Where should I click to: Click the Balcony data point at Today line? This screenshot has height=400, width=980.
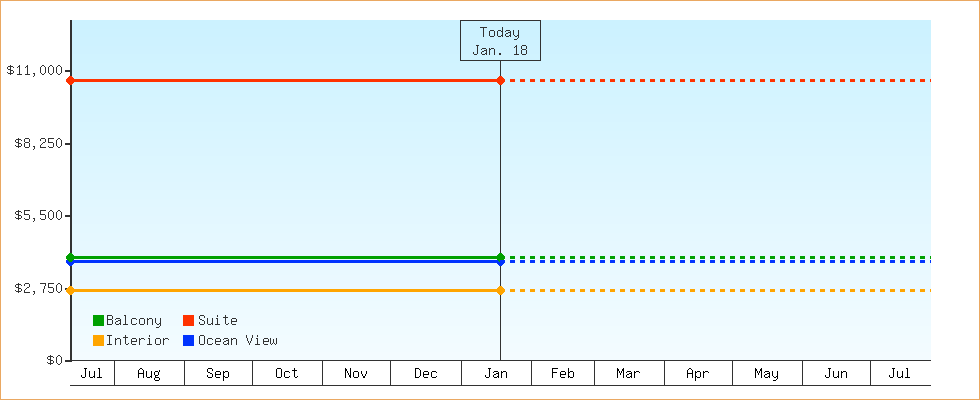click(x=500, y=257)
